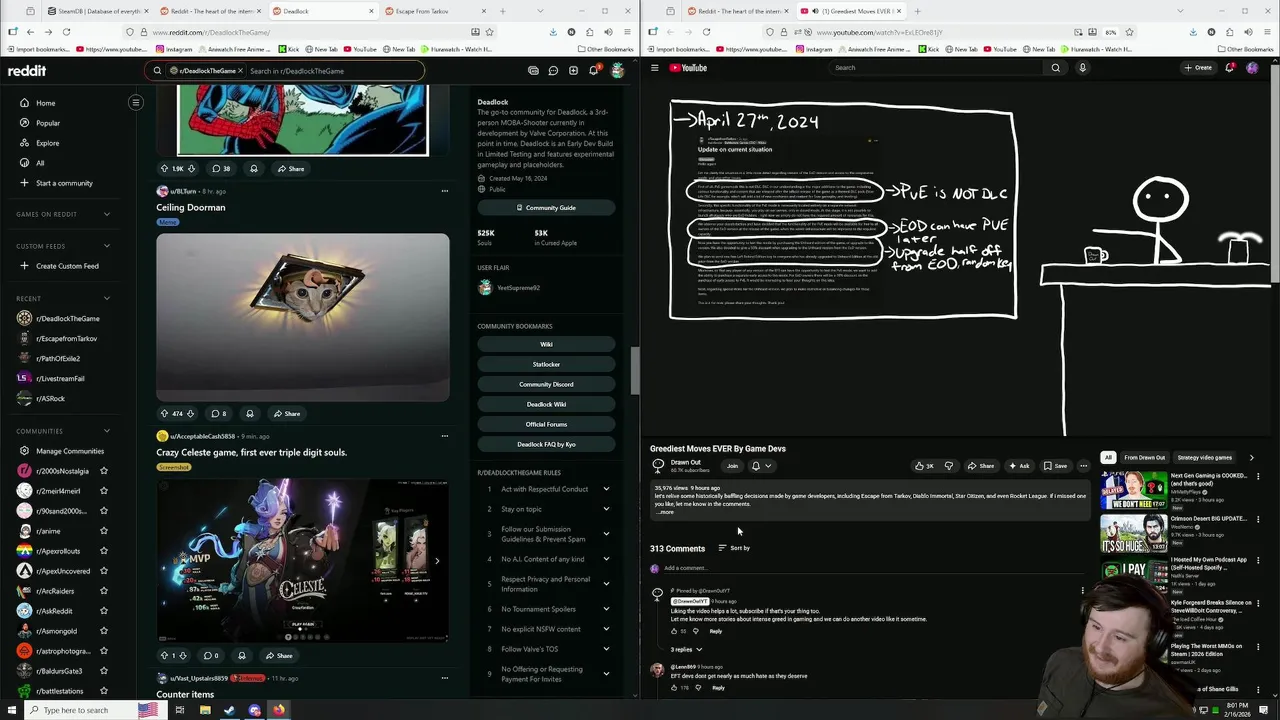Focus the YouTube search field
Viewport: 1280px width, 720px height.
click(x=935, y=68)
